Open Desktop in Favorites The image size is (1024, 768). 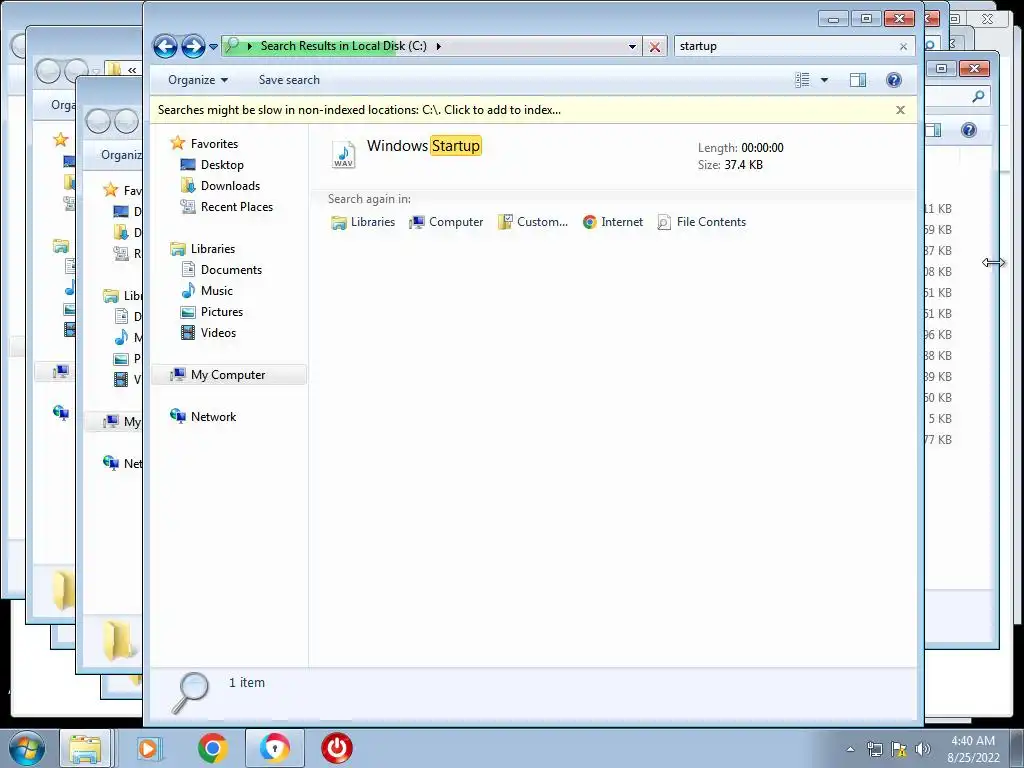(222, 165)
